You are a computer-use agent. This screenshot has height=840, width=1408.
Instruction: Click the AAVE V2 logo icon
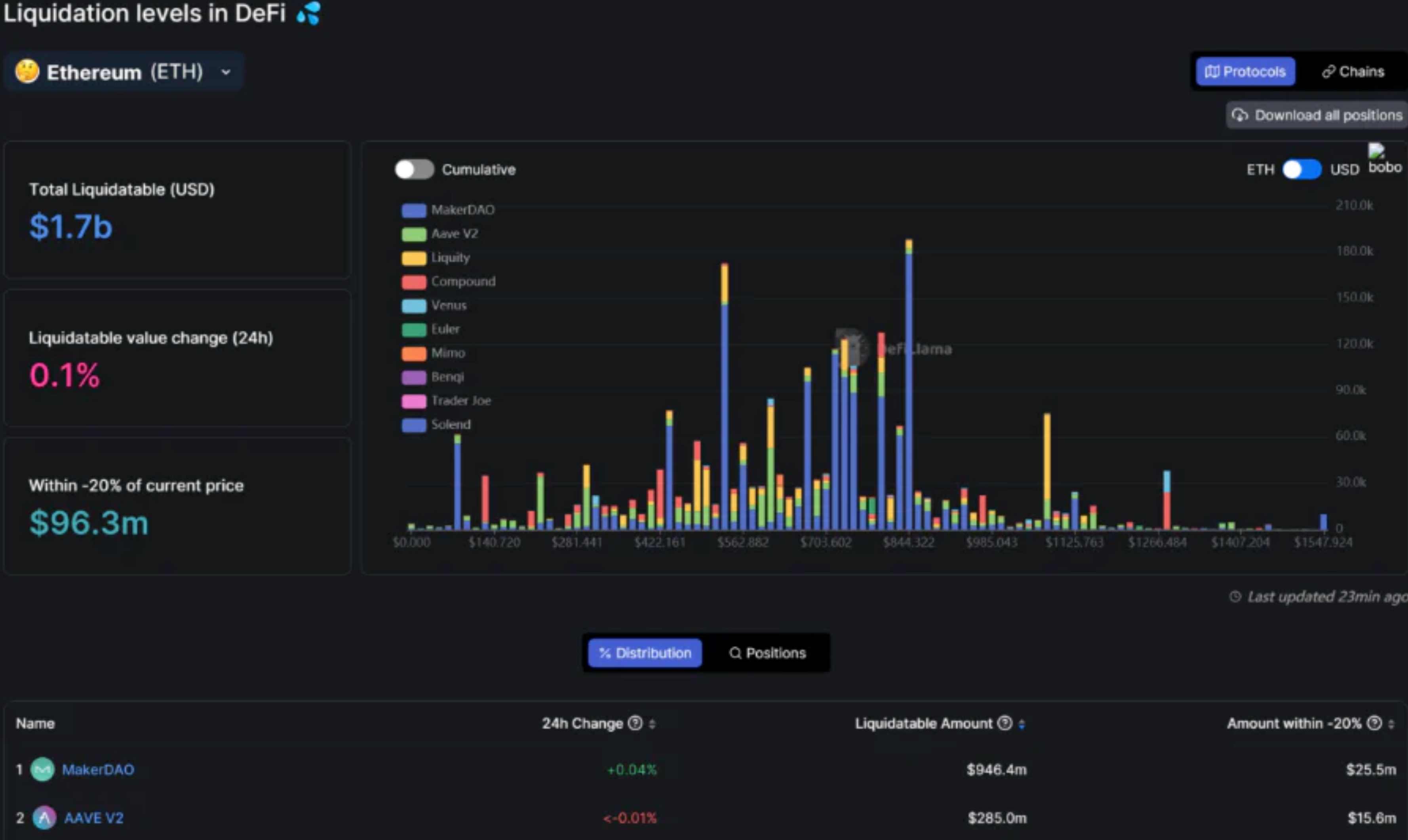pos(44,817)
